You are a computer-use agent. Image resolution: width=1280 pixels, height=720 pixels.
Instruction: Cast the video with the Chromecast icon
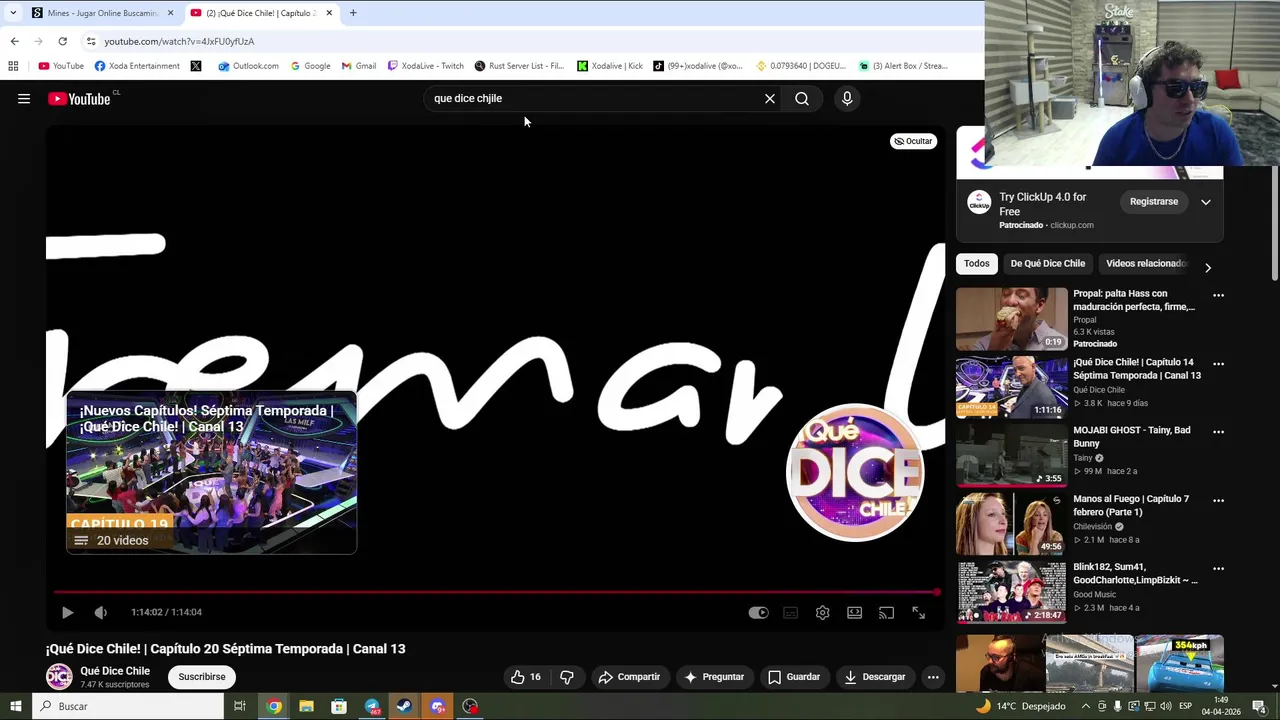pyautogui.click(x=886, y=612)
